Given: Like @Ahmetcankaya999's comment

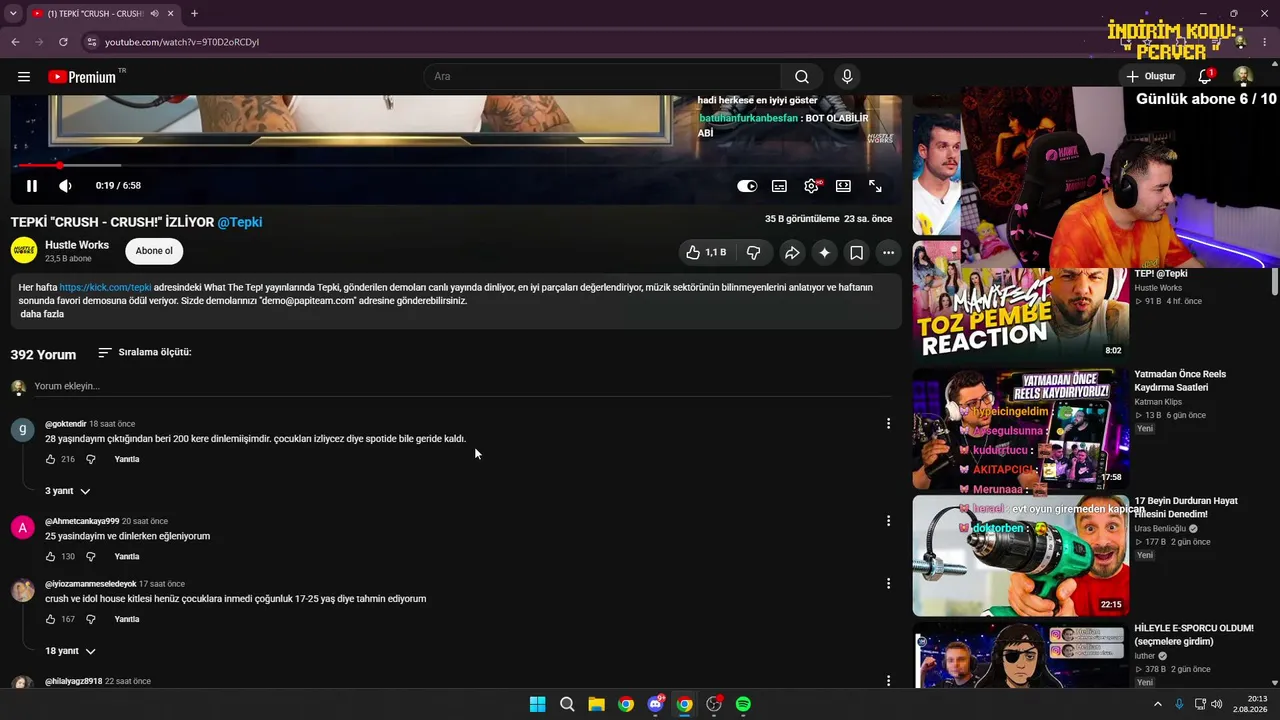Looking at the screenshot, I should tap(51, 556).
